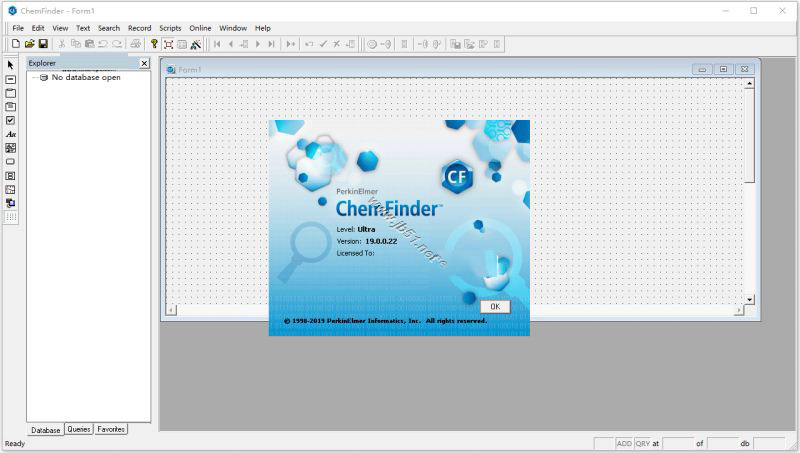Open the File menu
Screen dimensions: 800x453
pos(18,28)
